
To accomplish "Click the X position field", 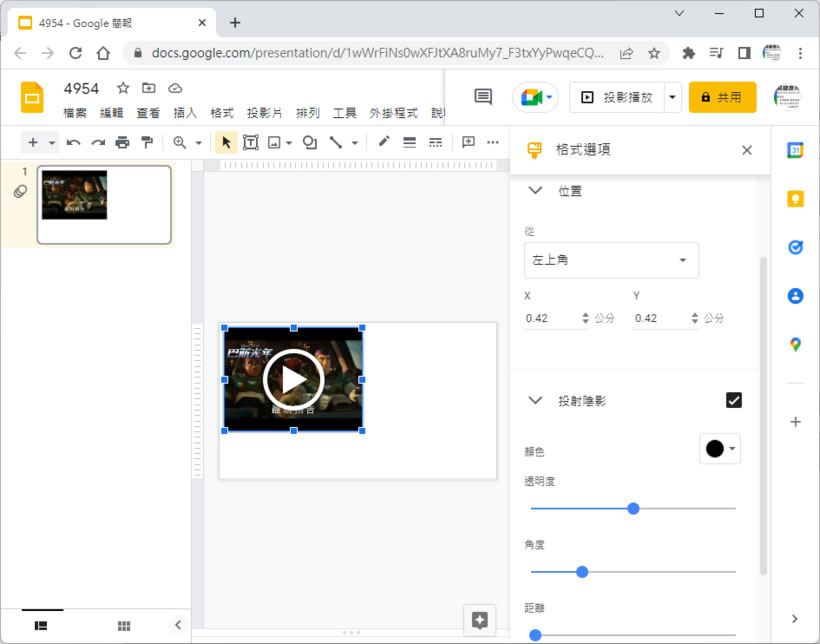I will [x=552, y=318].
